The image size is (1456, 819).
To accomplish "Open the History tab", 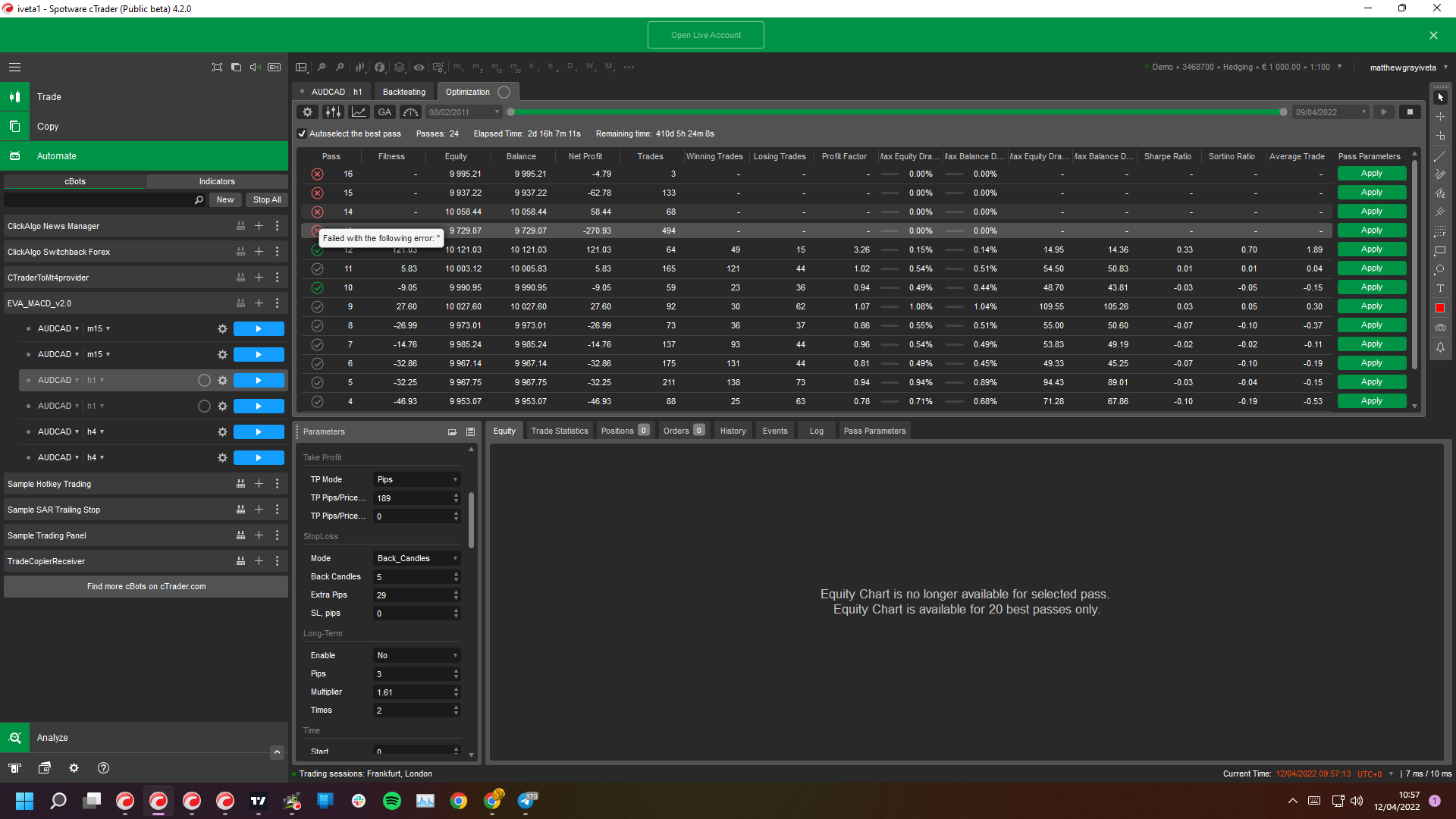I will coord(733,431).
